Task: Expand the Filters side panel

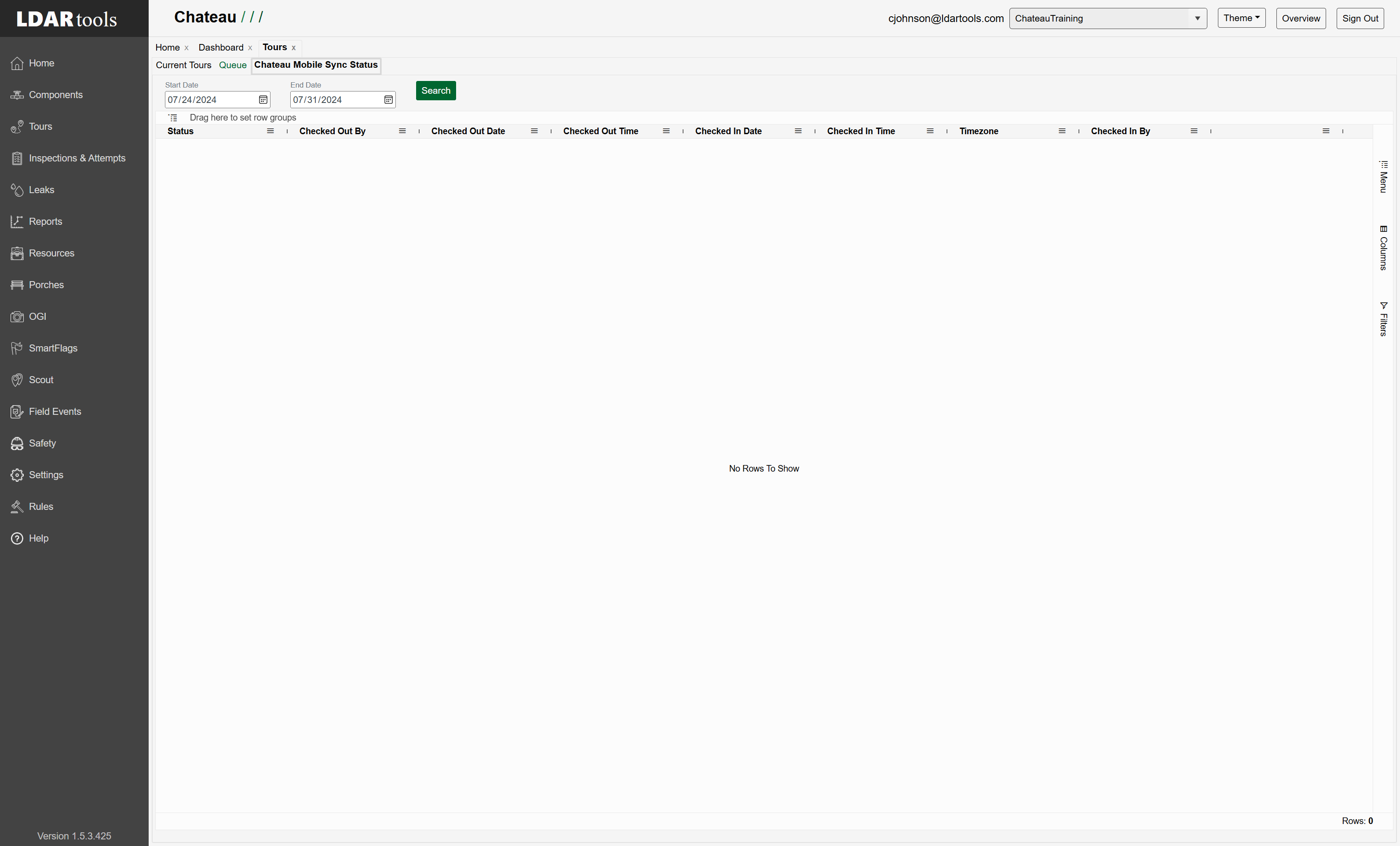Action: click(1384, 319)
